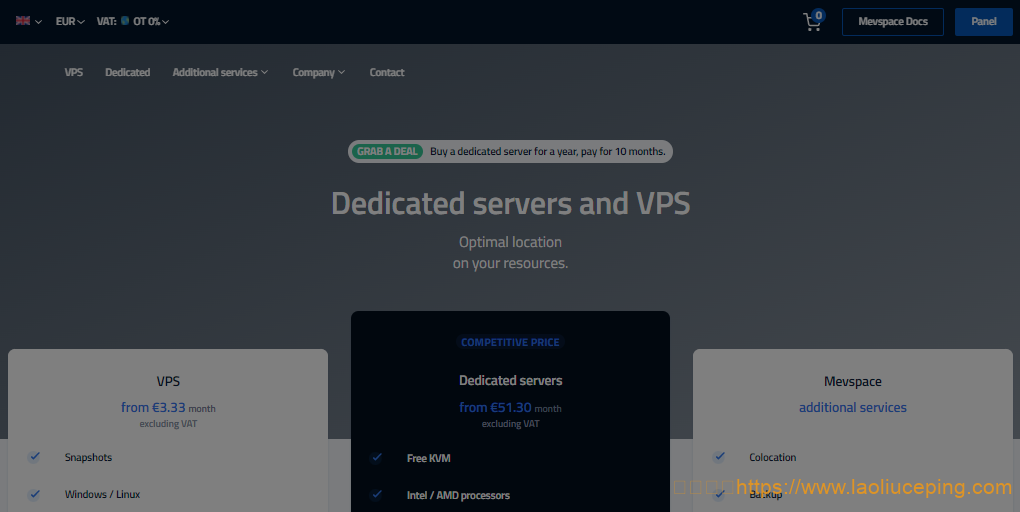This screenshot has height=512, width=1020.
Task: Click the globe icon beside VAT
Action: tap(125, 21)
